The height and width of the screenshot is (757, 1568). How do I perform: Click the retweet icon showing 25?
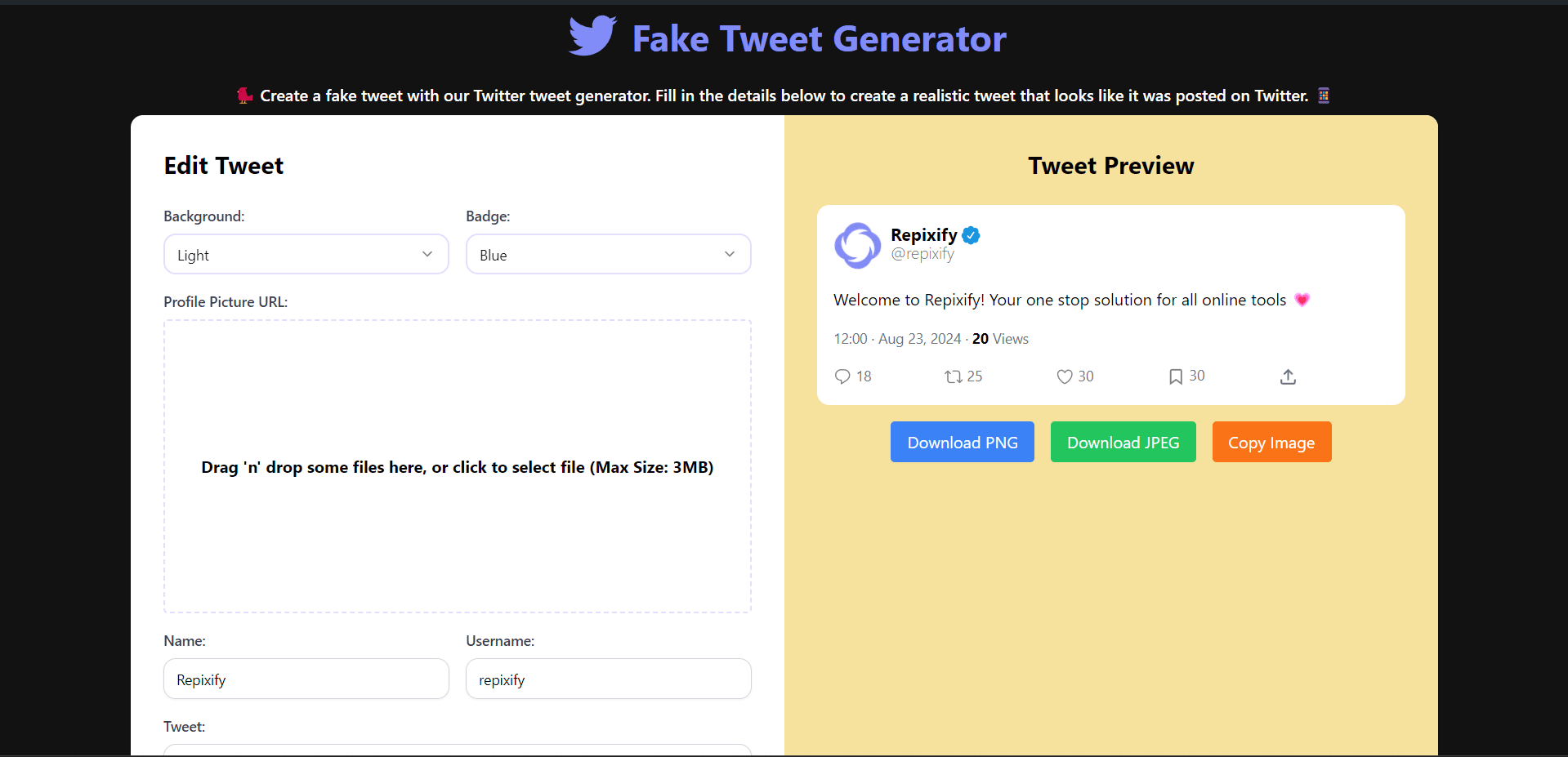(952, 376)
